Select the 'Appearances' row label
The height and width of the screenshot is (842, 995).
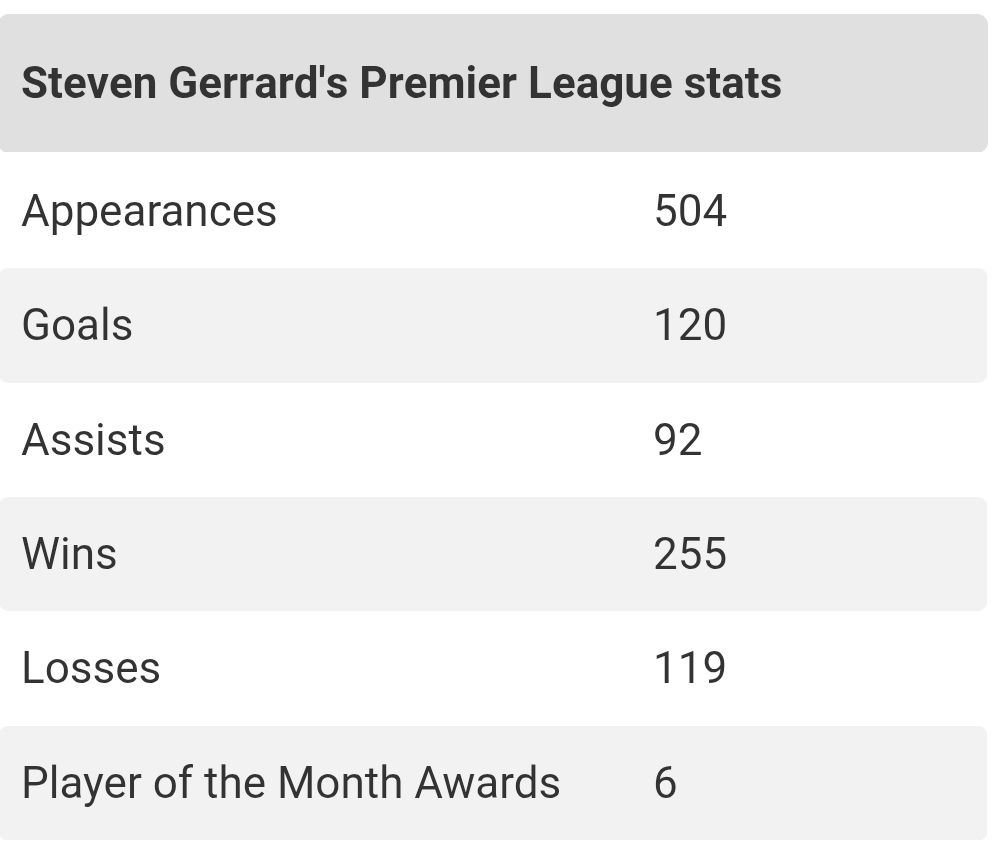point(149,211)
